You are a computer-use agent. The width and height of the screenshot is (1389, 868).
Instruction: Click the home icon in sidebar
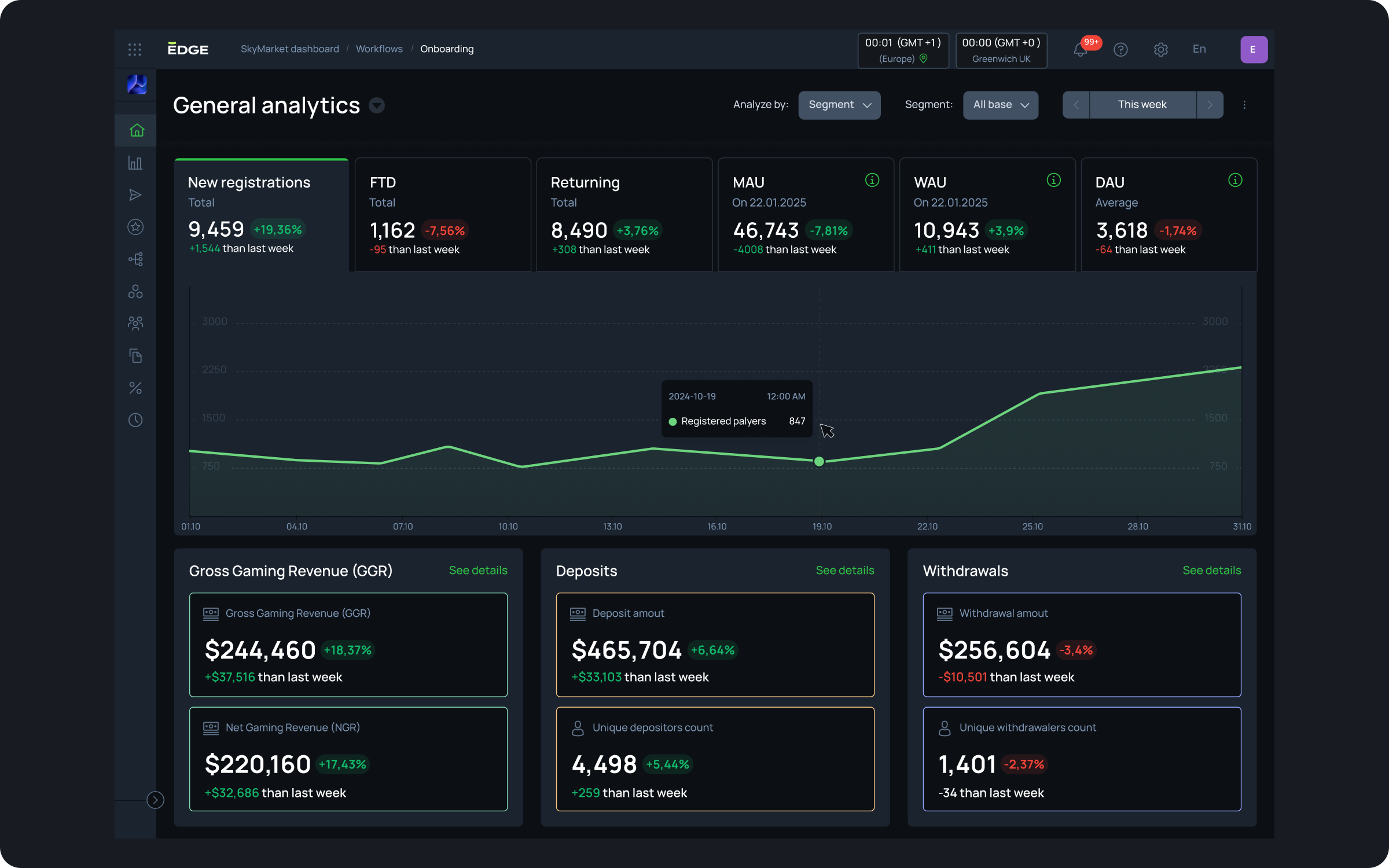pyautogui.click(x=137, y=130)
